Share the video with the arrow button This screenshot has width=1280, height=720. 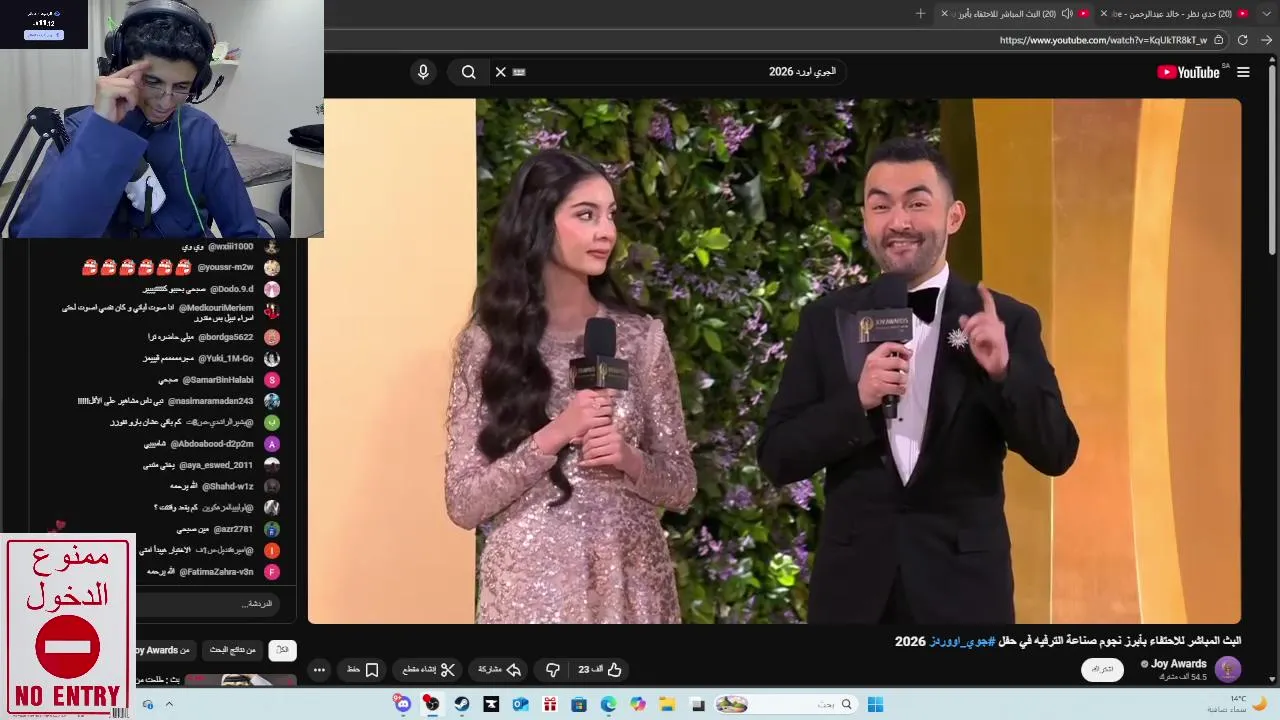(500, 670)
